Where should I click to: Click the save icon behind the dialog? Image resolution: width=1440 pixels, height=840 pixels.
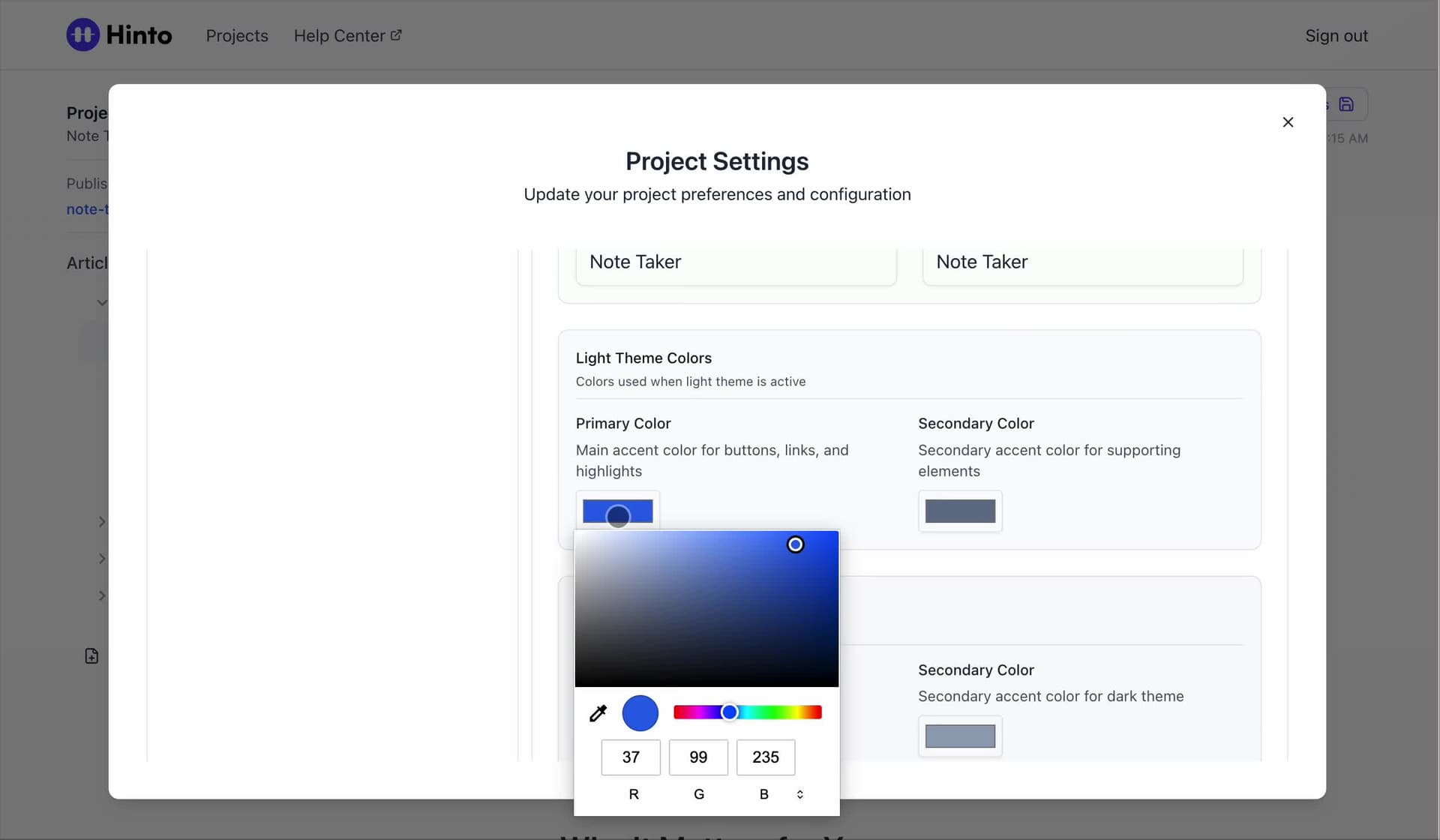[x=1346, y=104]
